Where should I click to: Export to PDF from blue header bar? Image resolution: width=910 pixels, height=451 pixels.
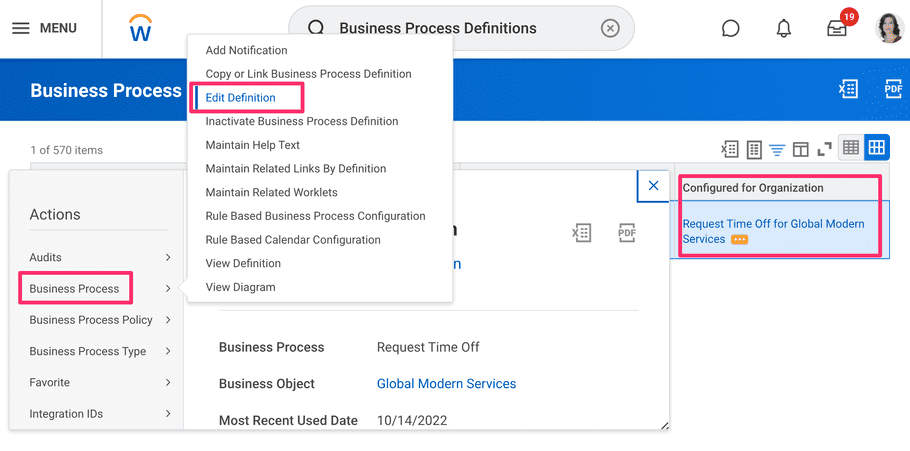point(893,89)
